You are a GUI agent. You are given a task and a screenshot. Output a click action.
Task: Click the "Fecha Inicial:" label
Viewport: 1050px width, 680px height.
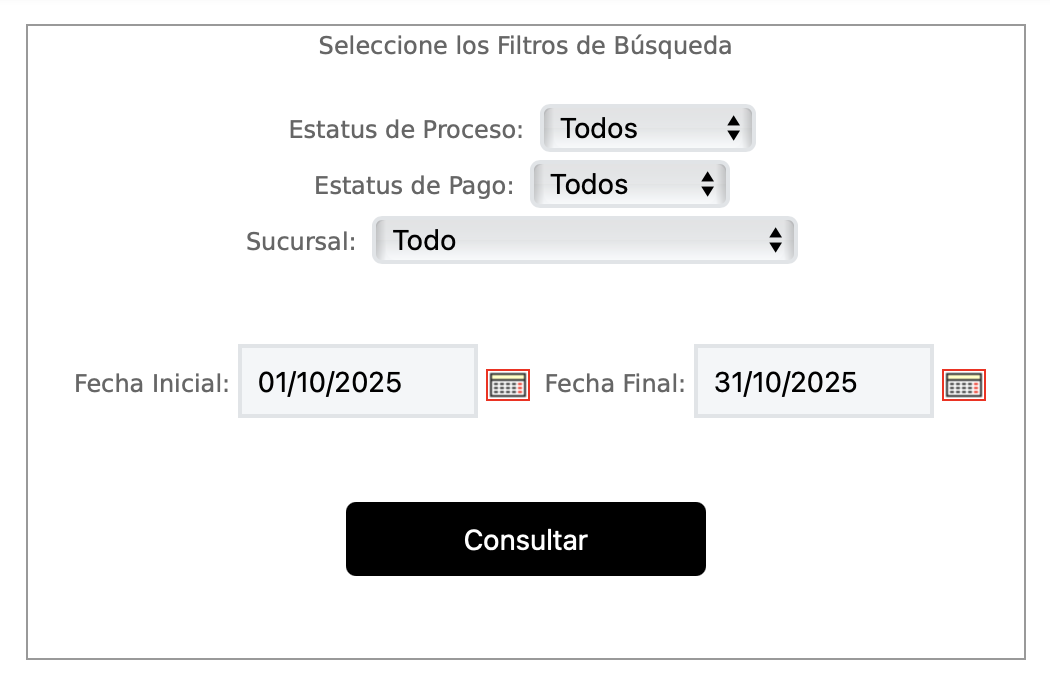coord(152,384)
